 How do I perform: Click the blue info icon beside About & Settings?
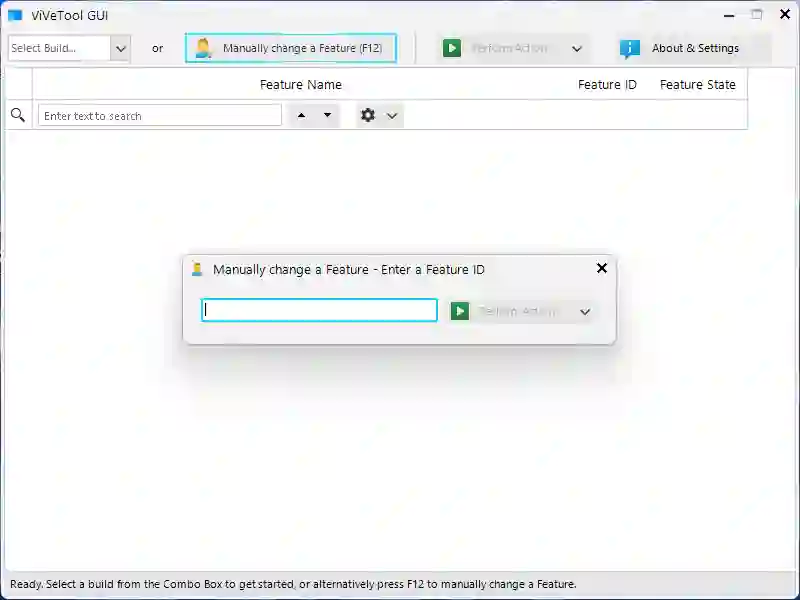(630, 49)
